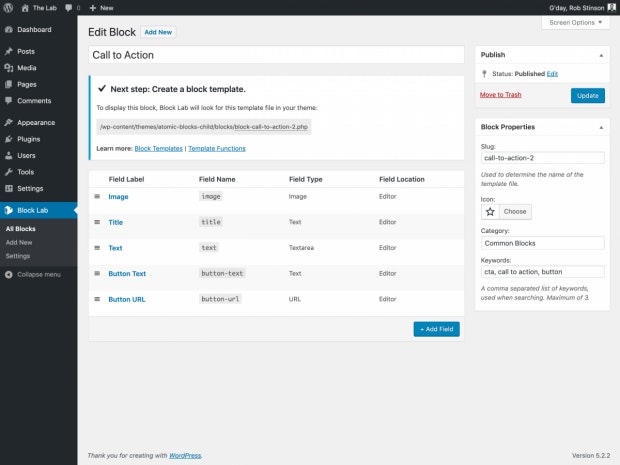Screen dimensions: 620x465
Task: Click the WordPress logo icon
Action: coord(8,8)
